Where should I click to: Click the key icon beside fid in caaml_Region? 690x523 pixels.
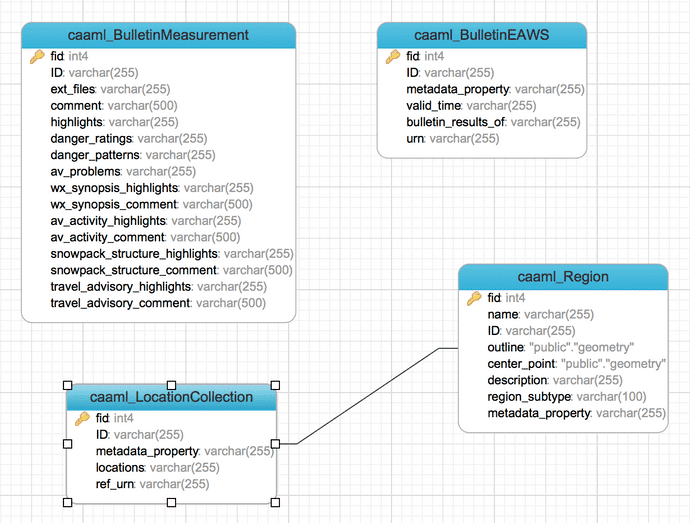pyautogui.click(x=474, y=298)
